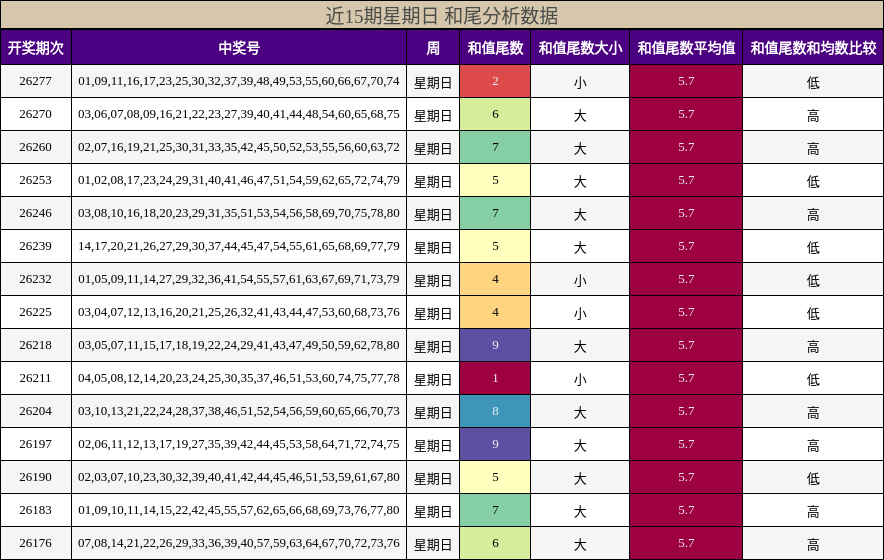Click winning numbers of issue 26211

[x=239, y=378]
